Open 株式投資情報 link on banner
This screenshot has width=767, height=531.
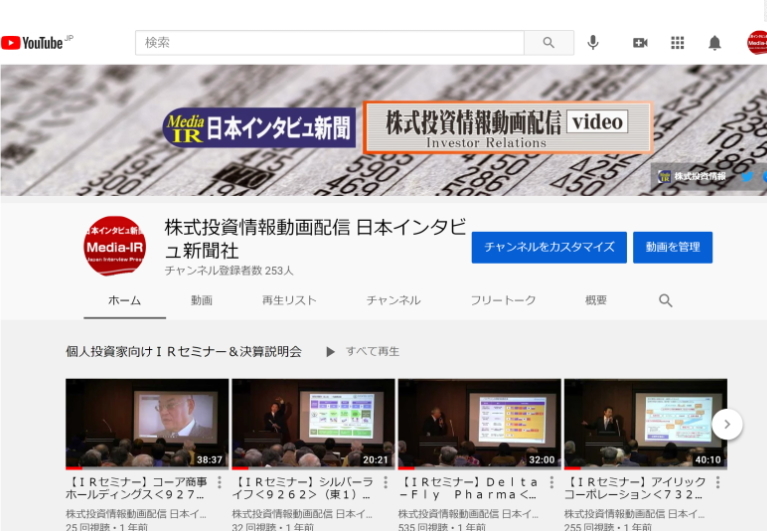[x=692, y=177]
